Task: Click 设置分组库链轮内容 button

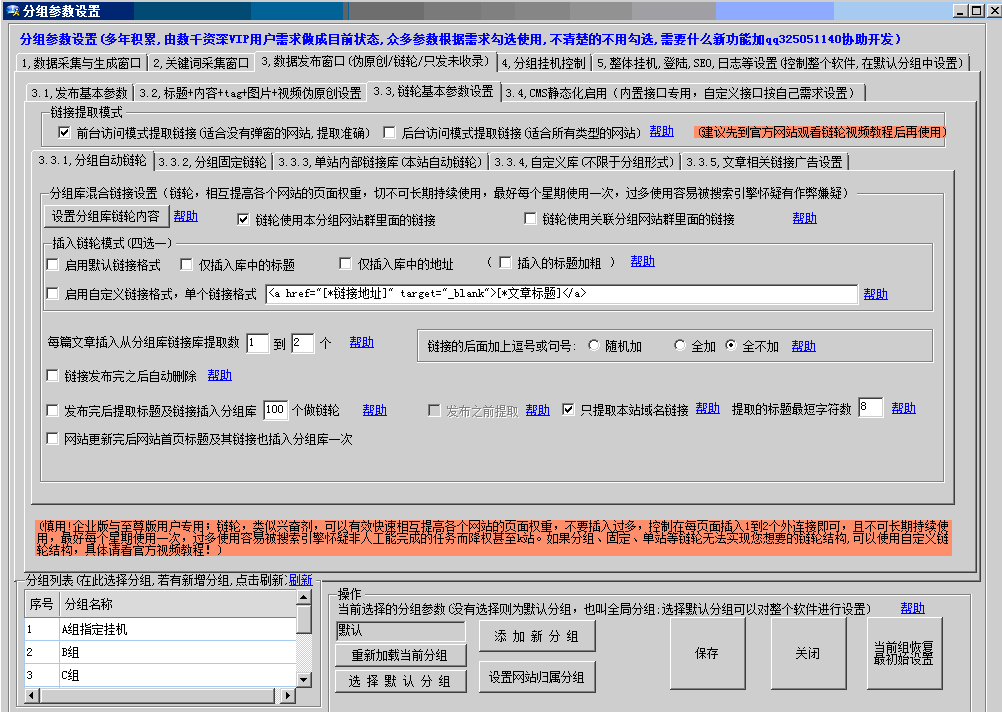Action: (x=106, y=216)
